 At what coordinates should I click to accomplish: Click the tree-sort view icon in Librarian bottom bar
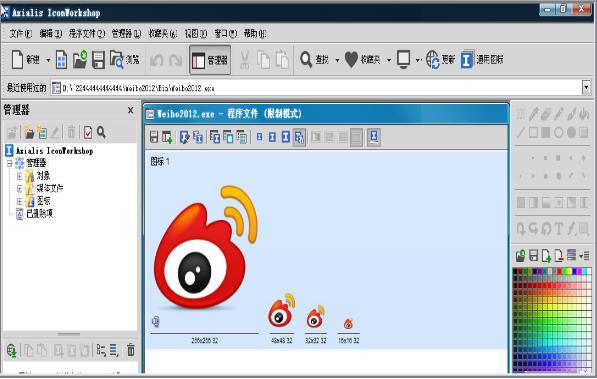tap(101, 350)
